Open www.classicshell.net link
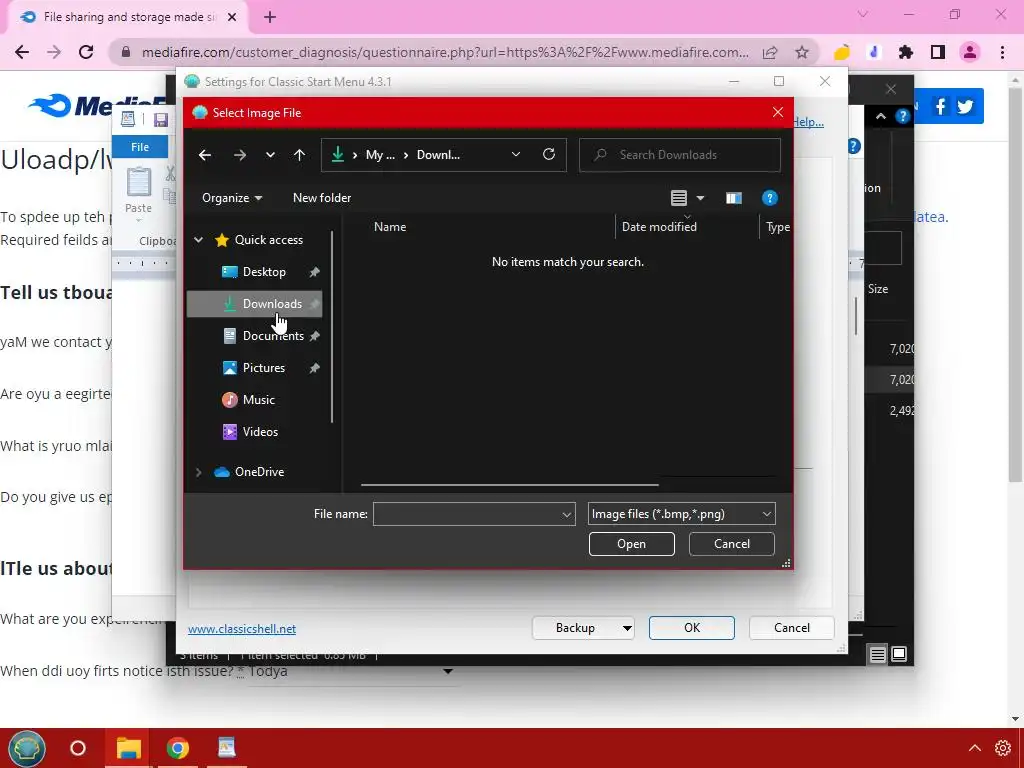This screenshot has height=768, width=1024. pyautogui.click(x=242, y=629)
